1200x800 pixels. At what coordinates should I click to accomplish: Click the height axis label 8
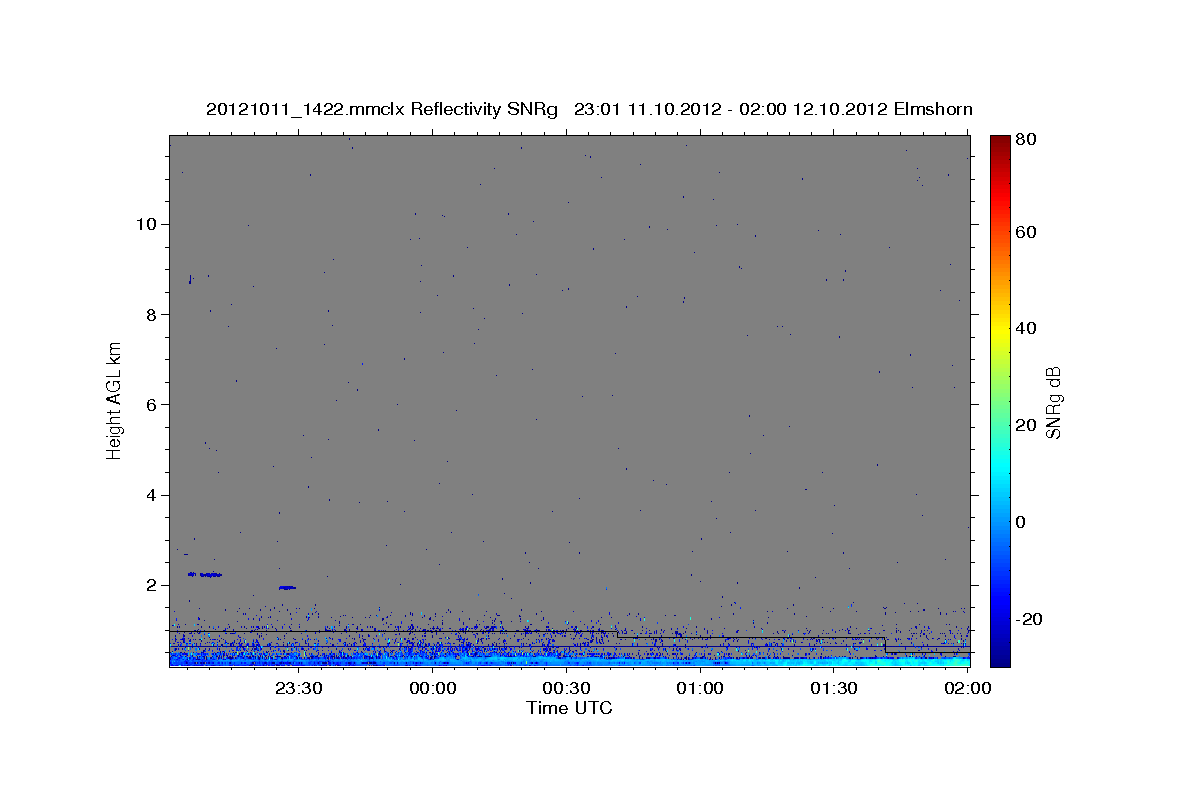pos(152,314)
